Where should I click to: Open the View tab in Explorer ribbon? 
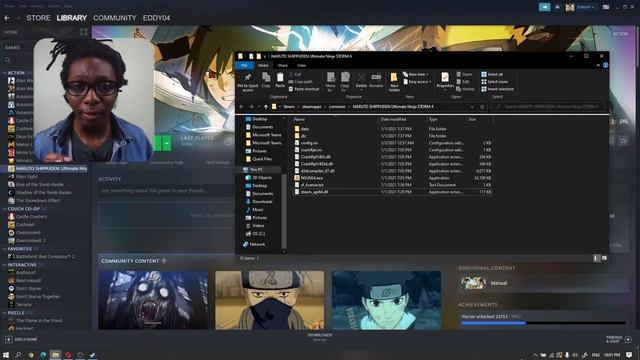(301, 65)
